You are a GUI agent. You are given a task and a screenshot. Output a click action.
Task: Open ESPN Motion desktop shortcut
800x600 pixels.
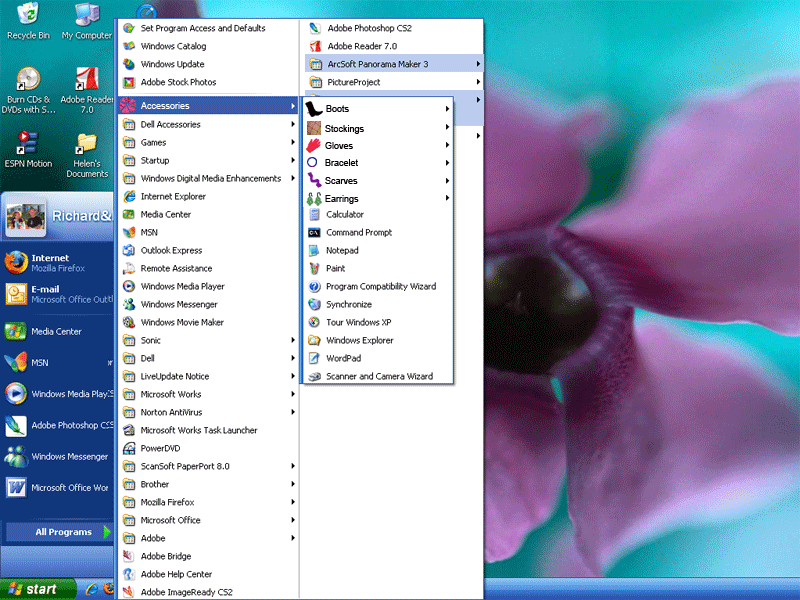pyautogui.click(x=29, y=149)
